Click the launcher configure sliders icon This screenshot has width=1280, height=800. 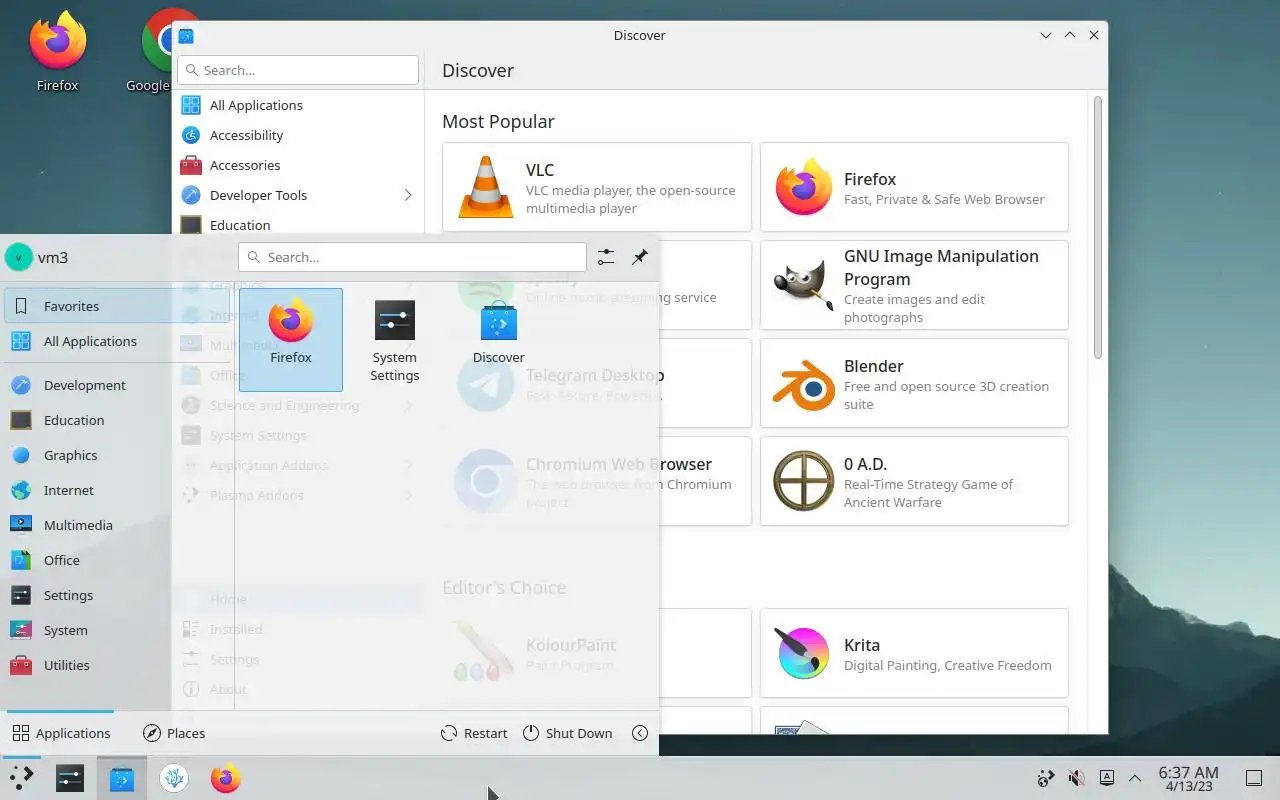point(606,257)
